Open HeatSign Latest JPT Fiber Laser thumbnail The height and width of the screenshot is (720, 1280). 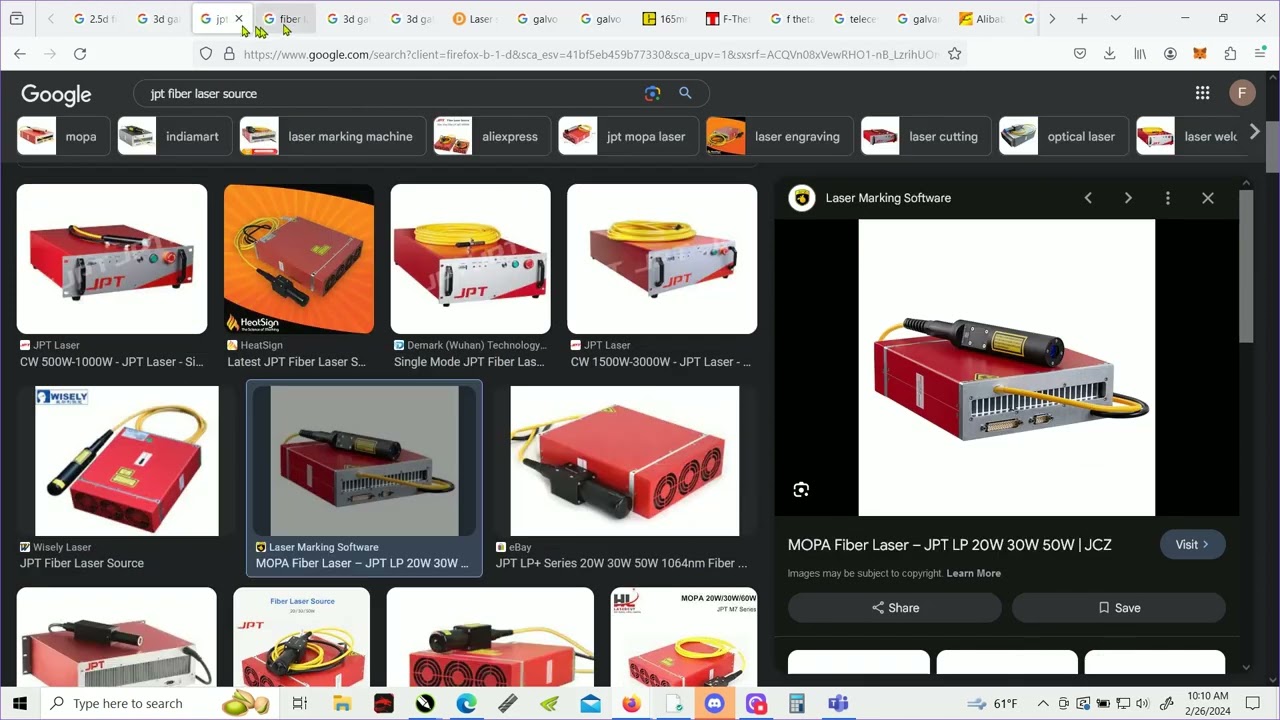[x=299, y=259]
